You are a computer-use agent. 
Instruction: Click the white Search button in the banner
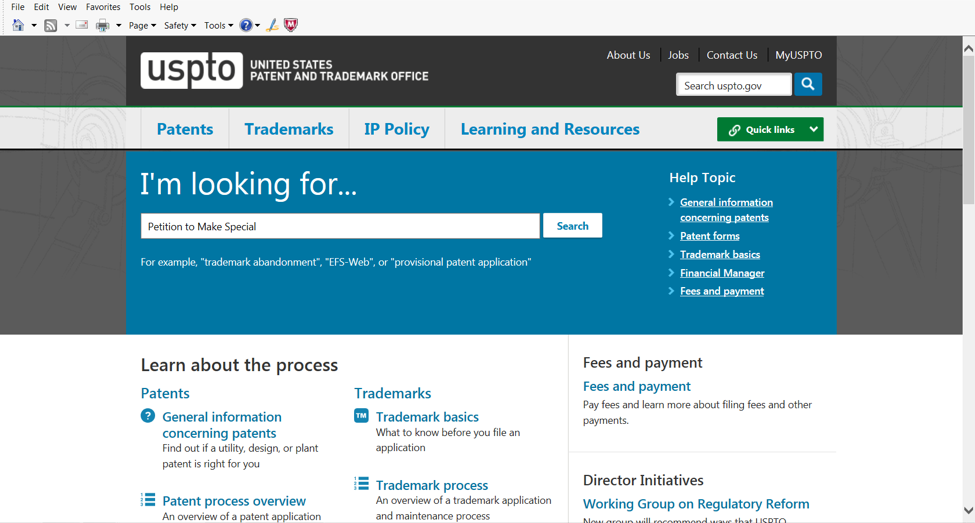coord(572,226)
